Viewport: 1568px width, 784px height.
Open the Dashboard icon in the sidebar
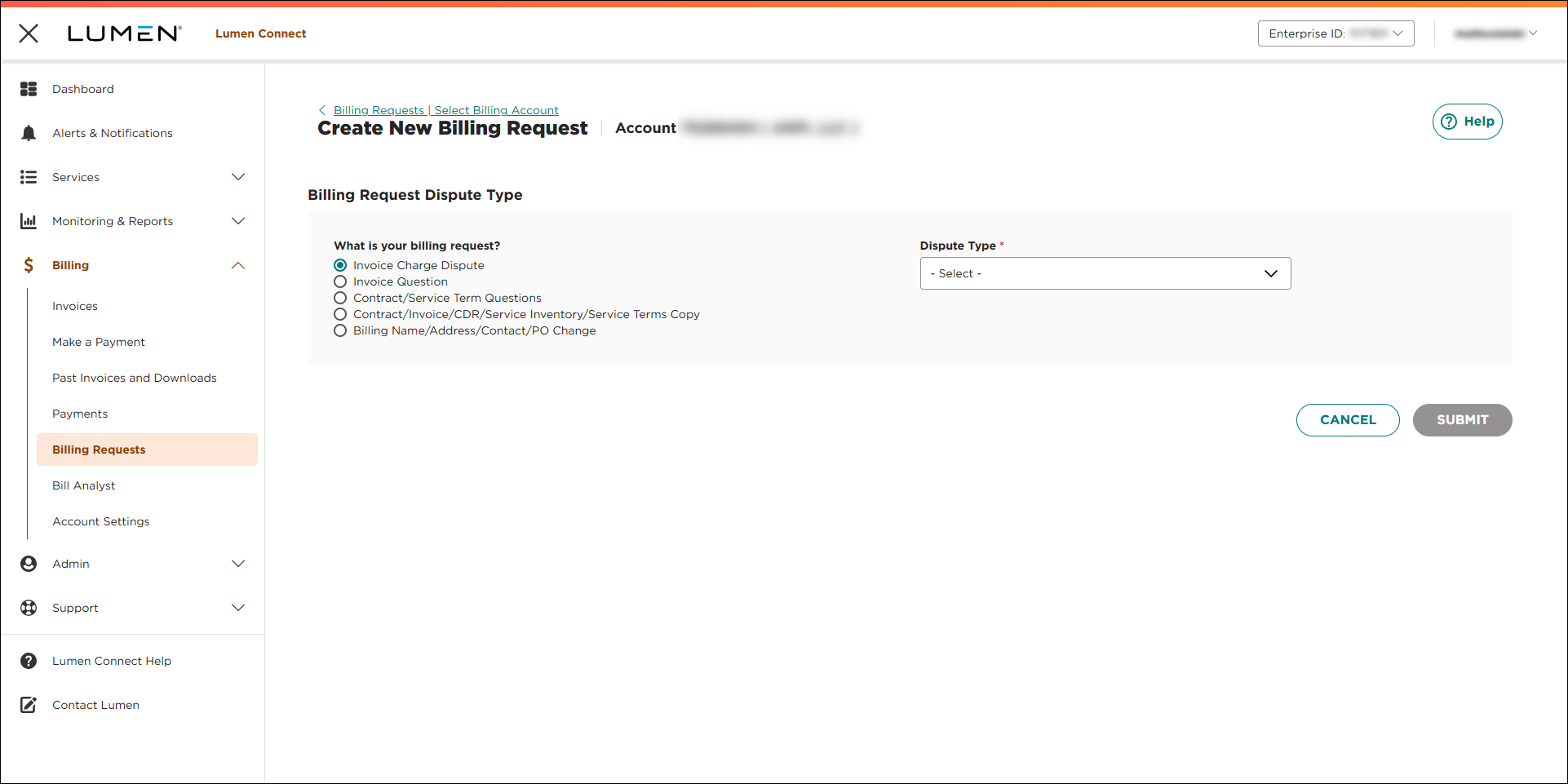29,88
